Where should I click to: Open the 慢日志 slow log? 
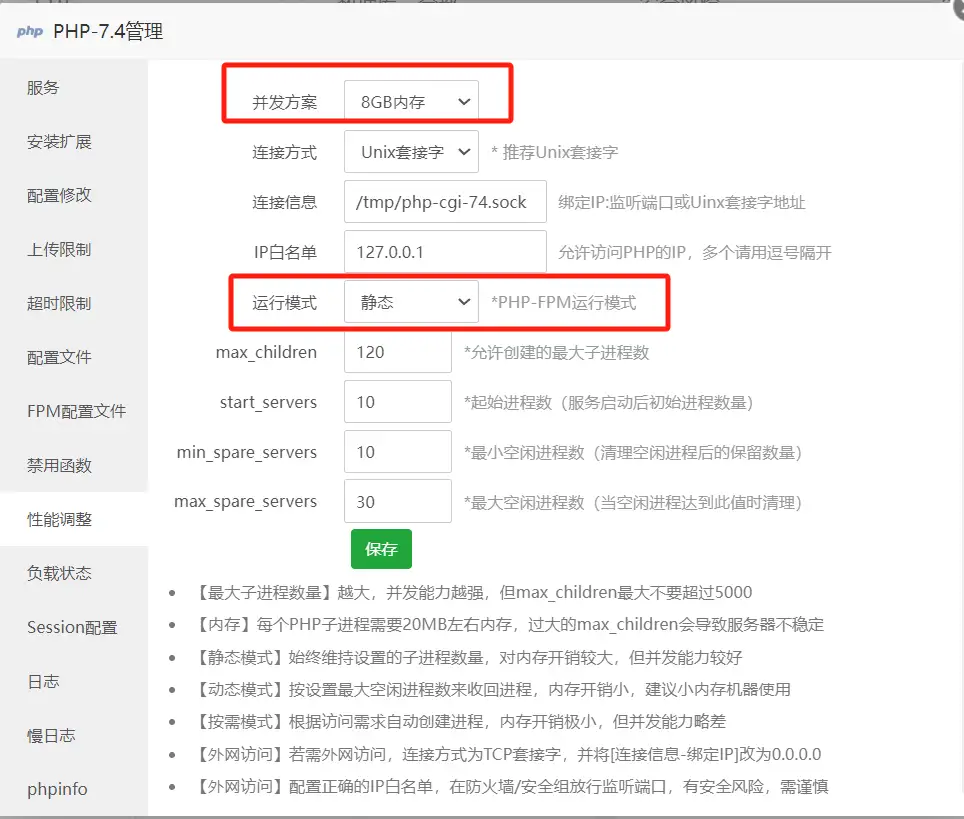click(49, 735)
